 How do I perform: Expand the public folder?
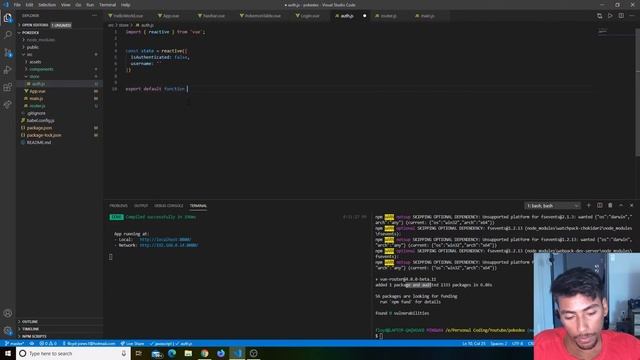(x=59, y=47)
